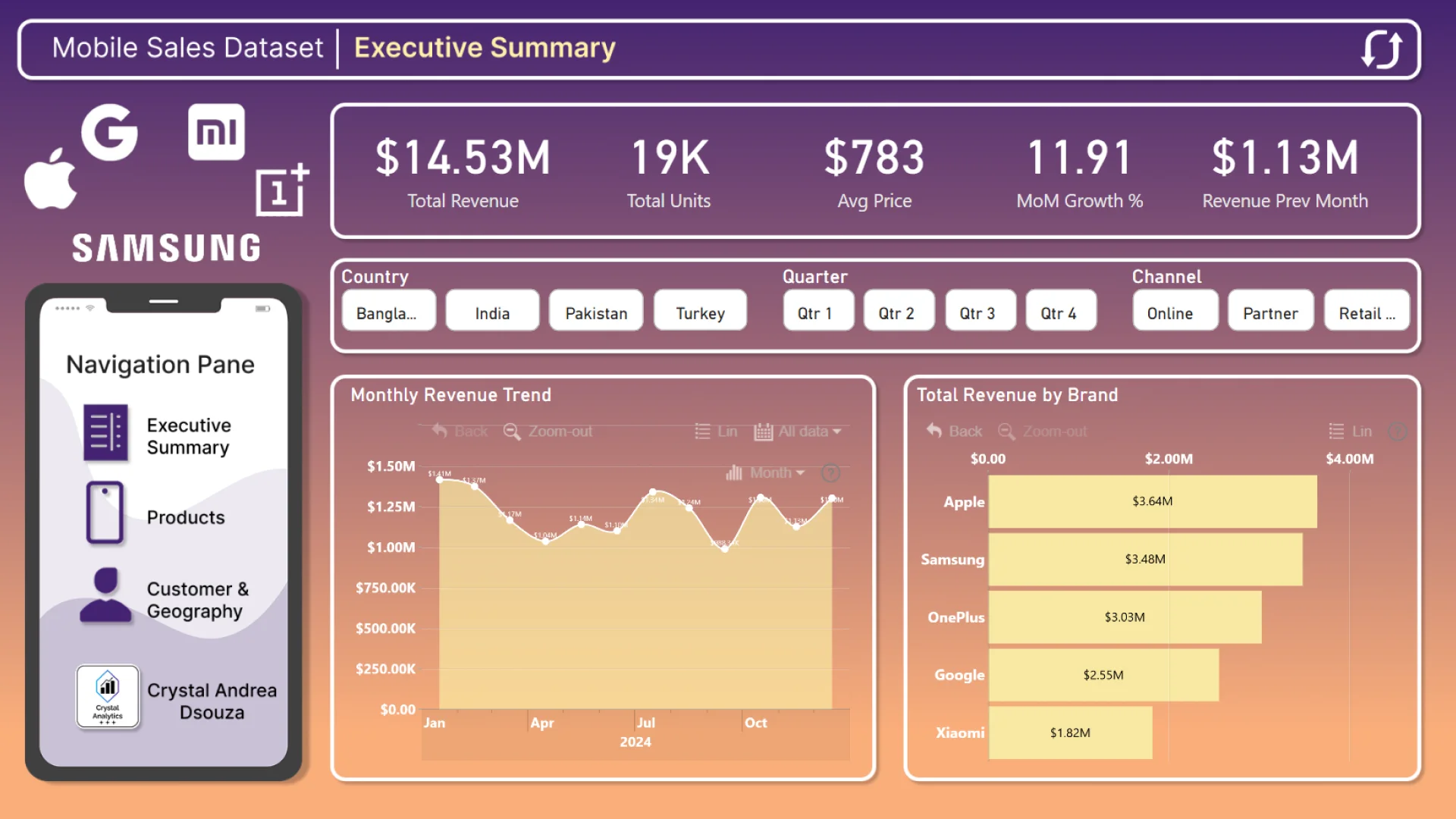Click the Jan label on the x-axis
The height and width of the screenshot is (819, 1456).
click(434, 723)
